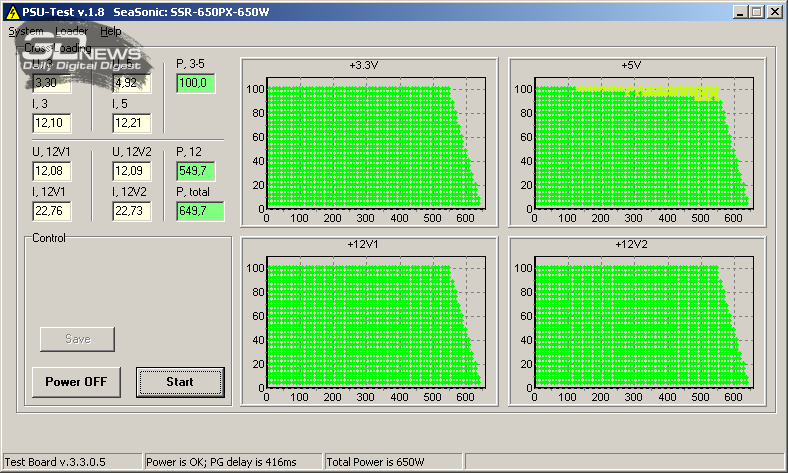The height and width of the screenshot is (473, 788).
Task: Click the 'U, 12V1' label
Action: pyautogui.click(x=51, y=152)
